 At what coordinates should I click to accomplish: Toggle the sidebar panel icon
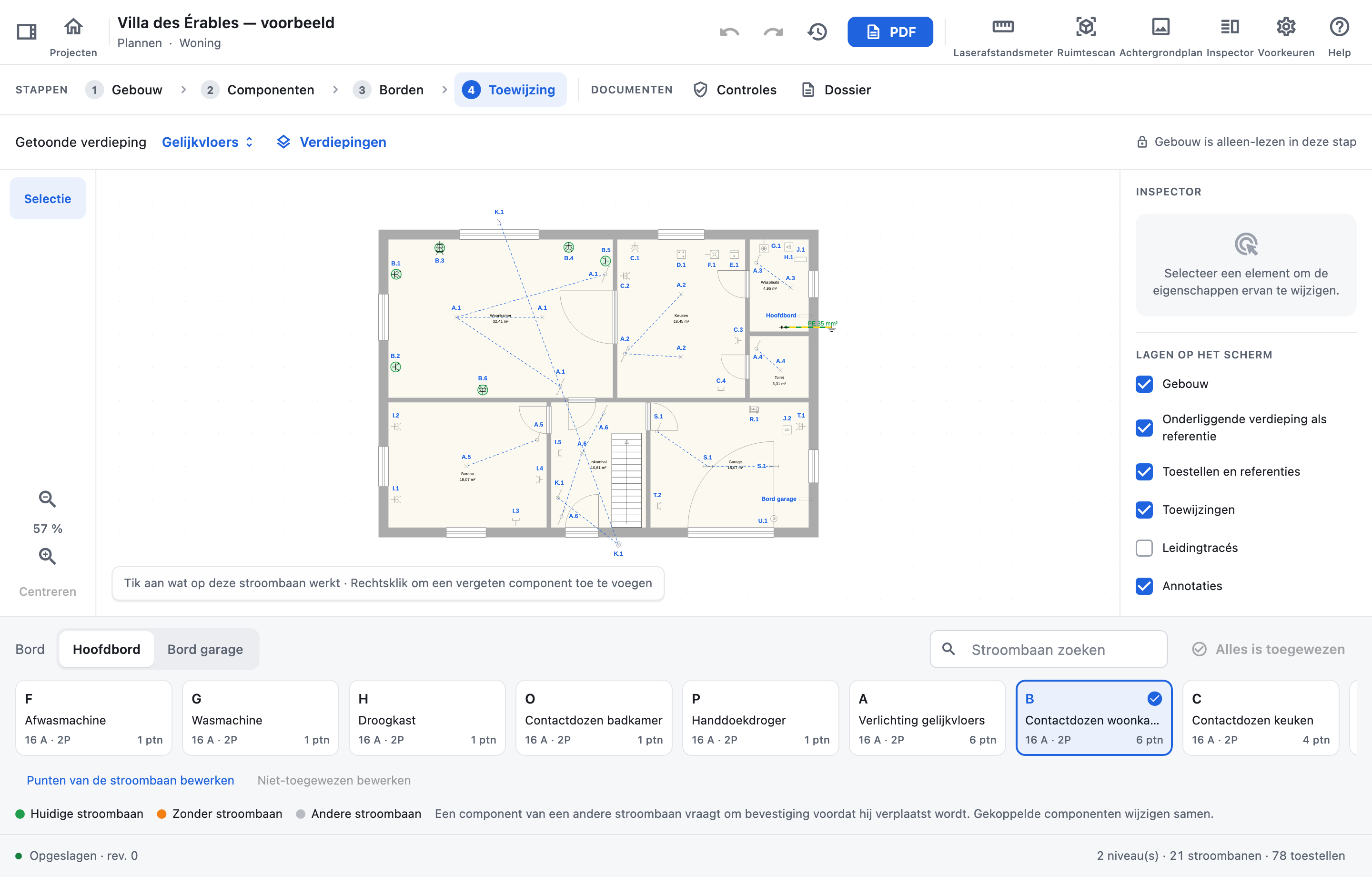click(26, 32)
